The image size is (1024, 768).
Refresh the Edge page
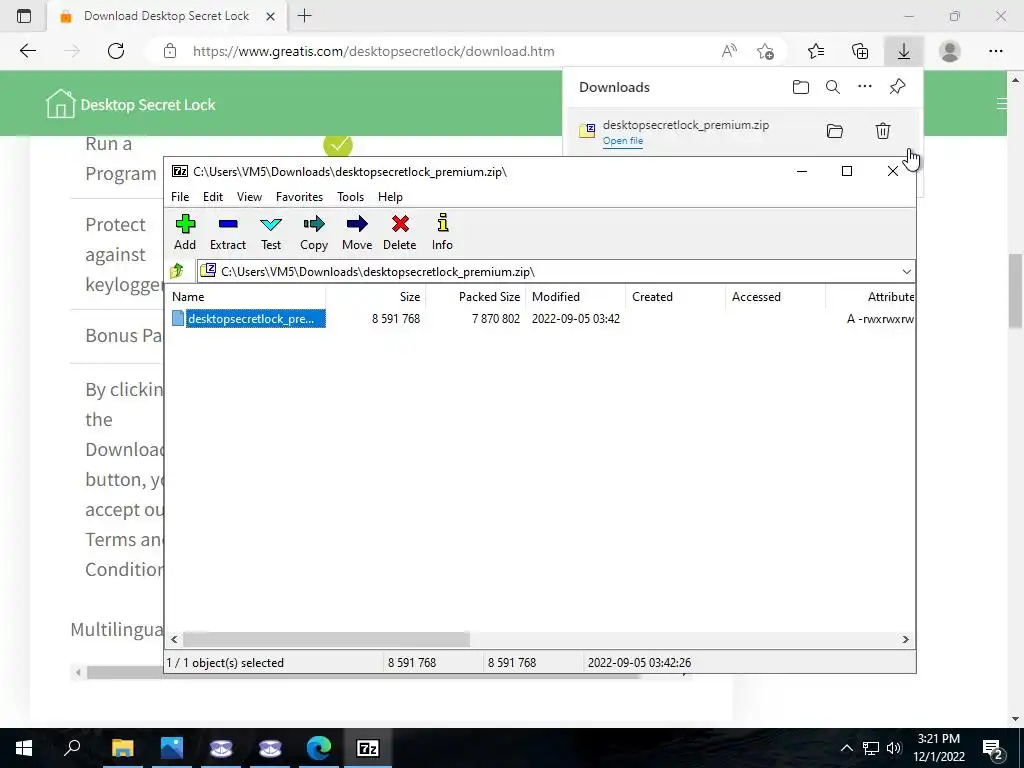(x=116, y=51)
